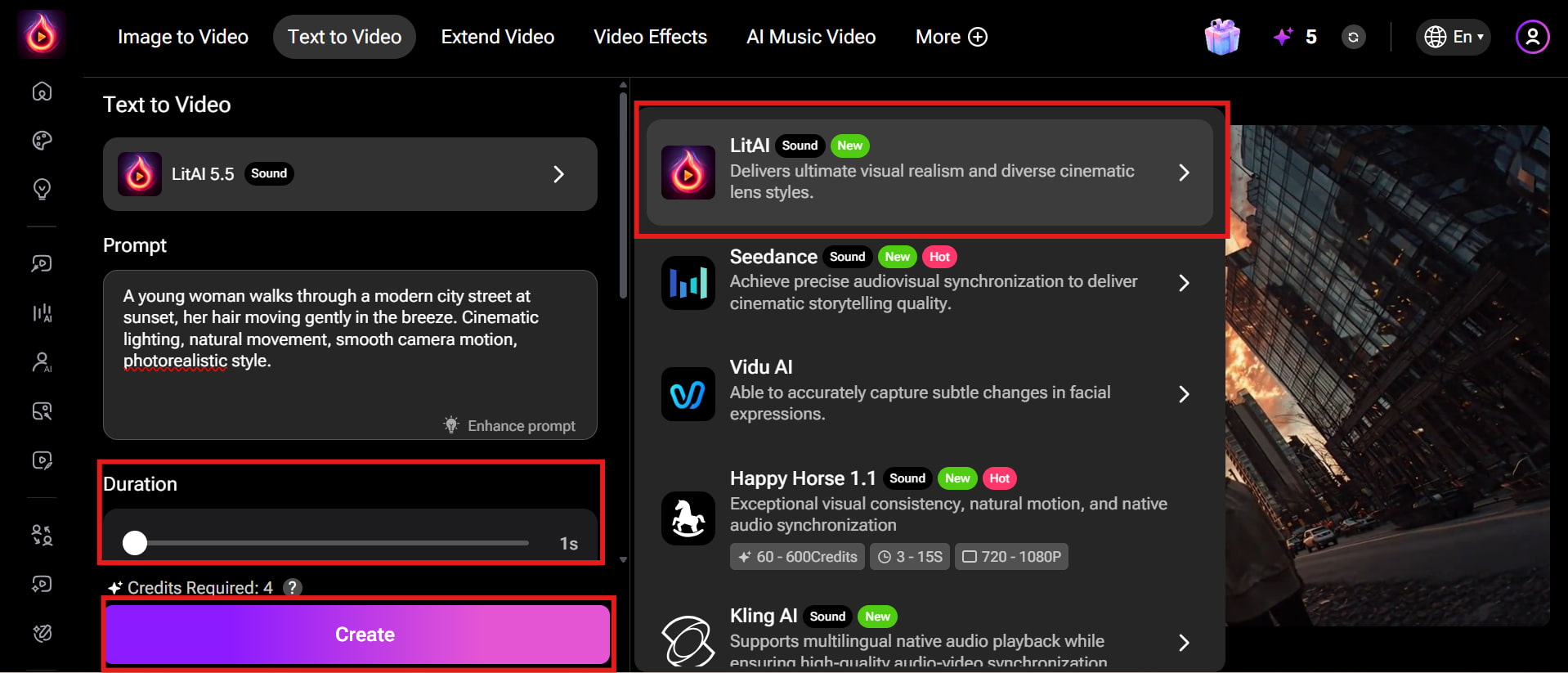The height and width of the screenshot is (673, 1568).
Task: Open the AI audio bars icon in sidebar
Action: point(42,312)
